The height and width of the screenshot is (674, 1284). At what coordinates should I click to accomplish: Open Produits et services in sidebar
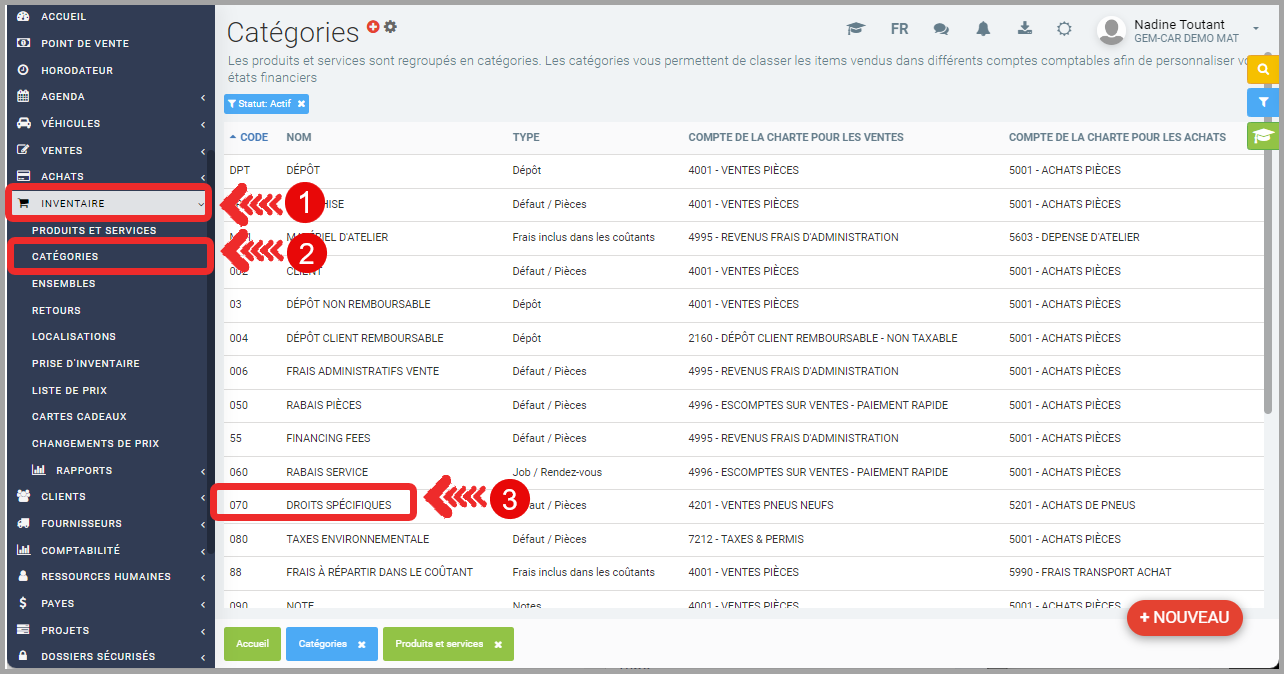pos(94,231)
